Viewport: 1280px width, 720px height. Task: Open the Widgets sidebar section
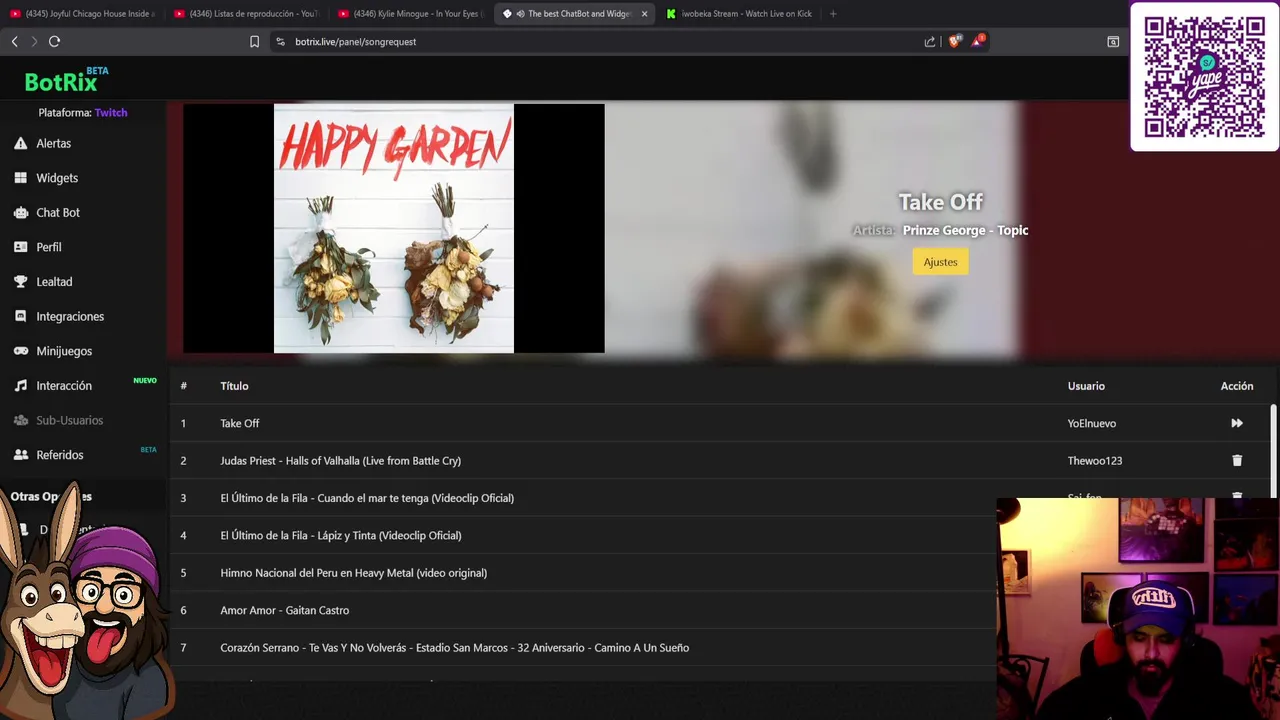(45, 178)
